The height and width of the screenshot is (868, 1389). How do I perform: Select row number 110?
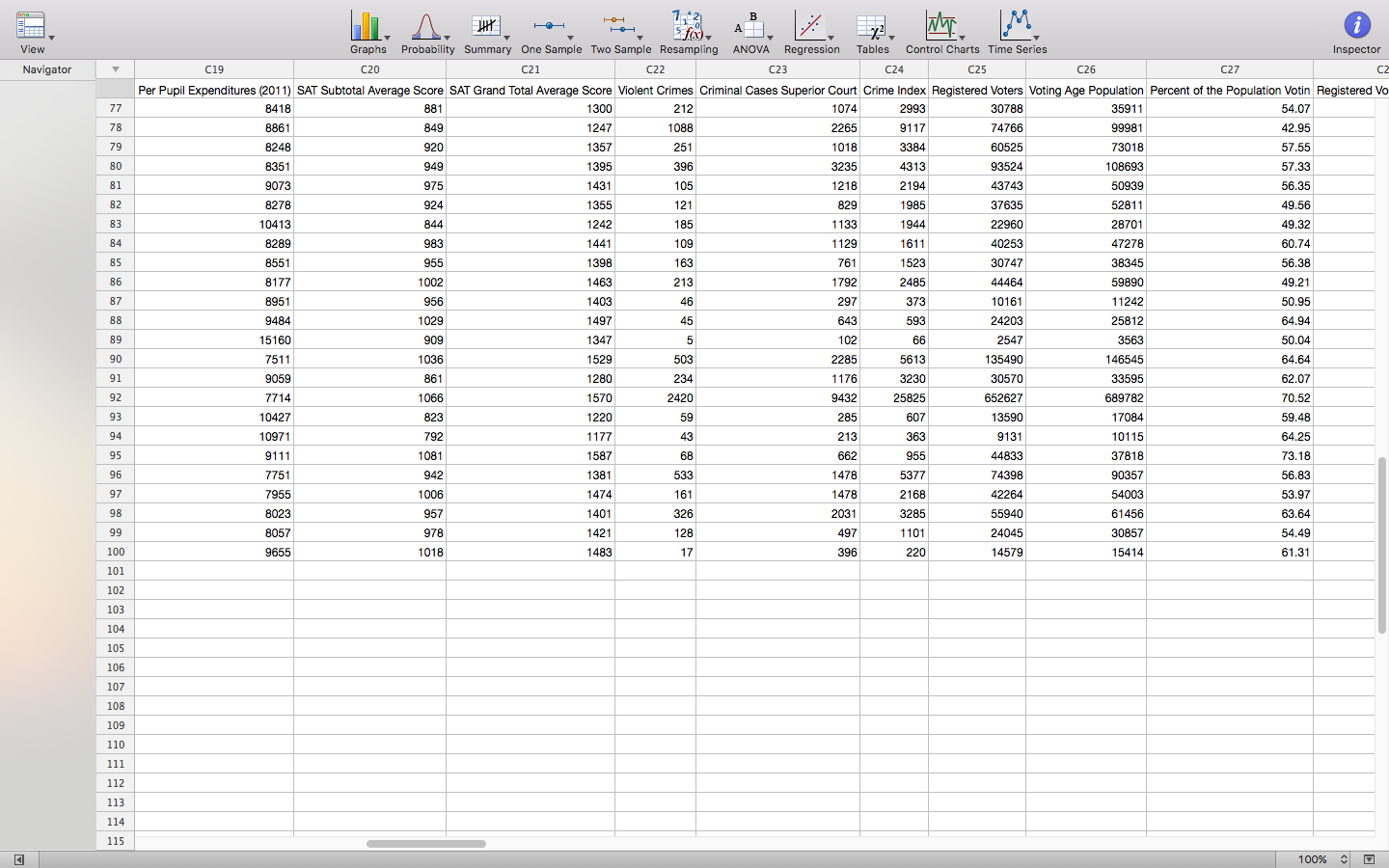[x=116, y=745]
